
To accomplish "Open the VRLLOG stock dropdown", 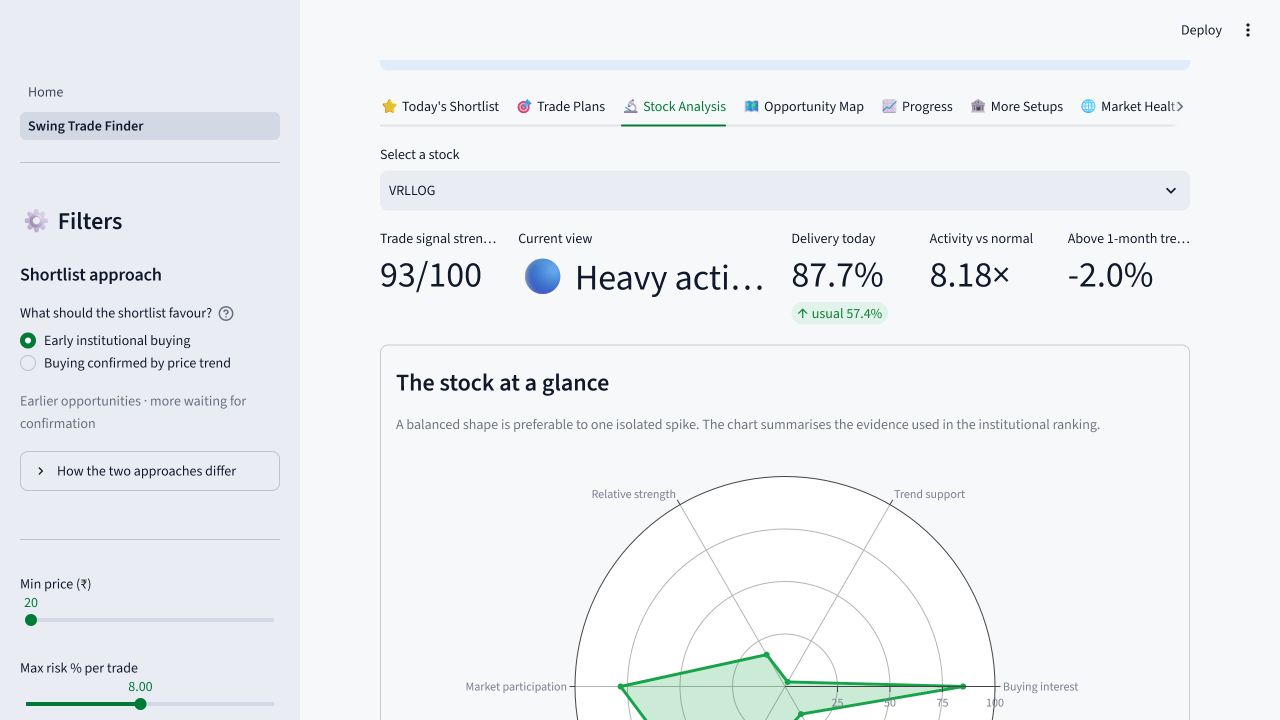I will pos(785,190).
